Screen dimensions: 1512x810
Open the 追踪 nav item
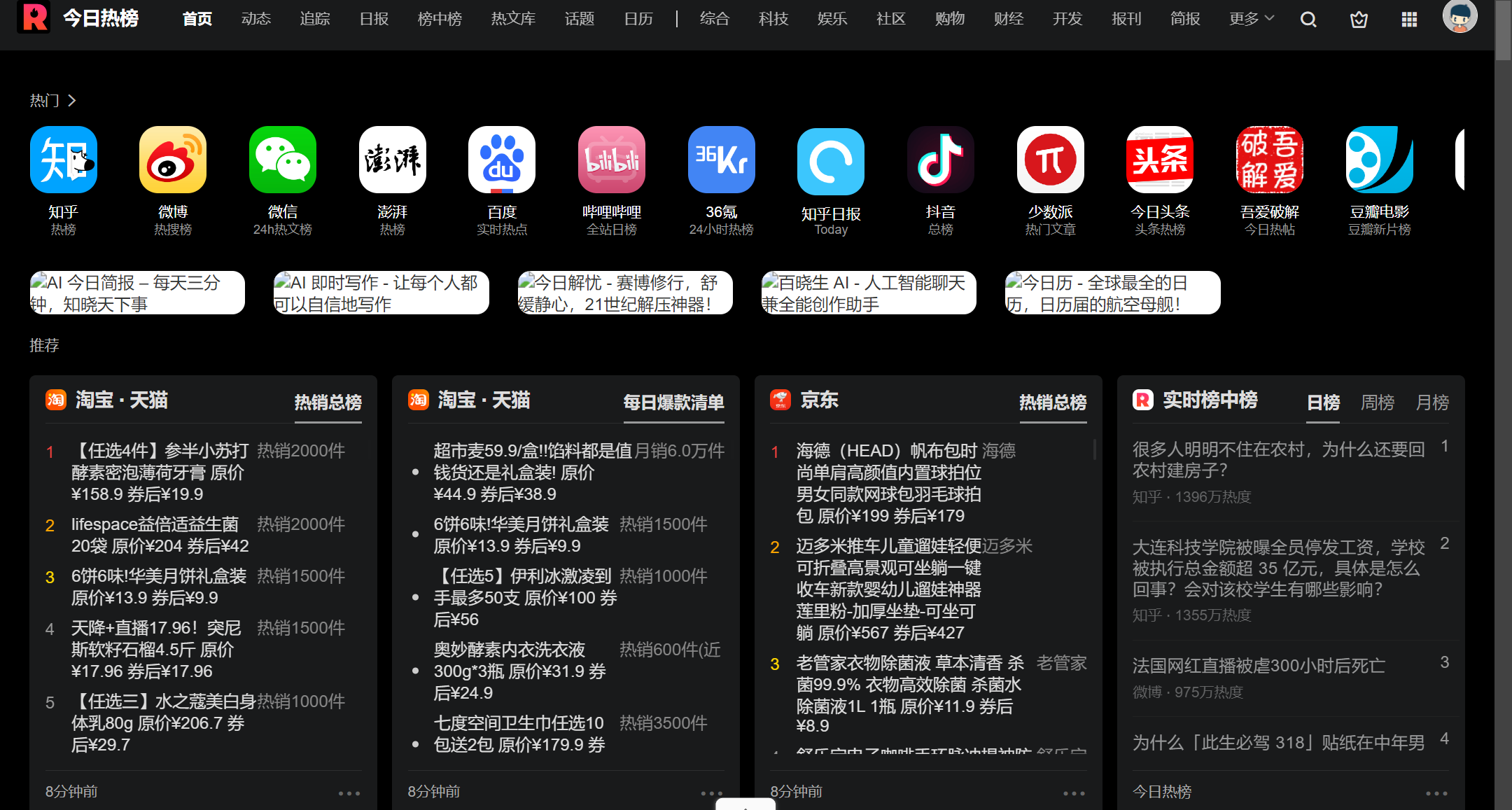[315, 19]
